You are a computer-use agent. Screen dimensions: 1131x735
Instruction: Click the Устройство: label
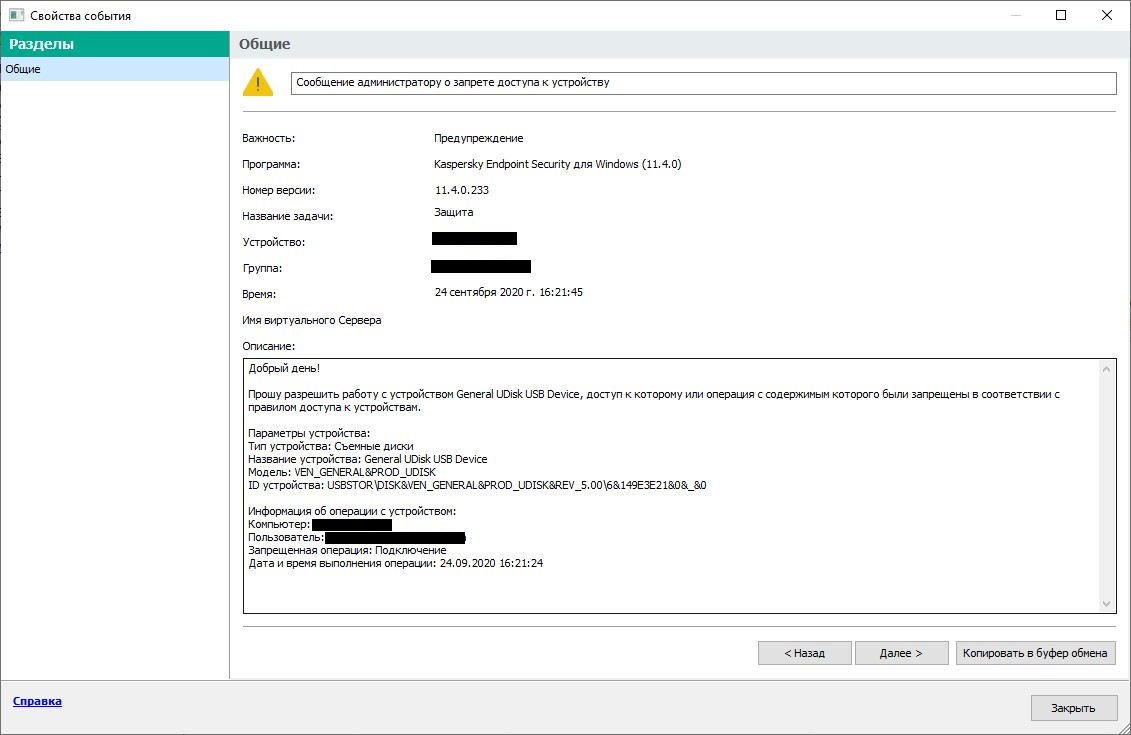pos(274,242)
